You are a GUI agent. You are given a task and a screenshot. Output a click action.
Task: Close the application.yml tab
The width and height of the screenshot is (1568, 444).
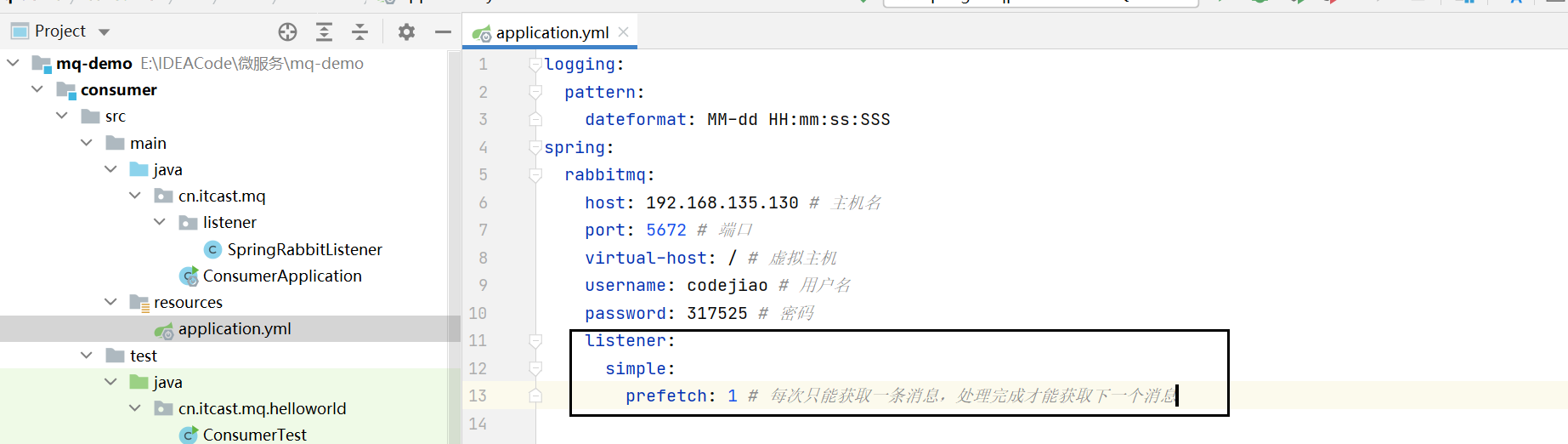click(x=624, y=32)
